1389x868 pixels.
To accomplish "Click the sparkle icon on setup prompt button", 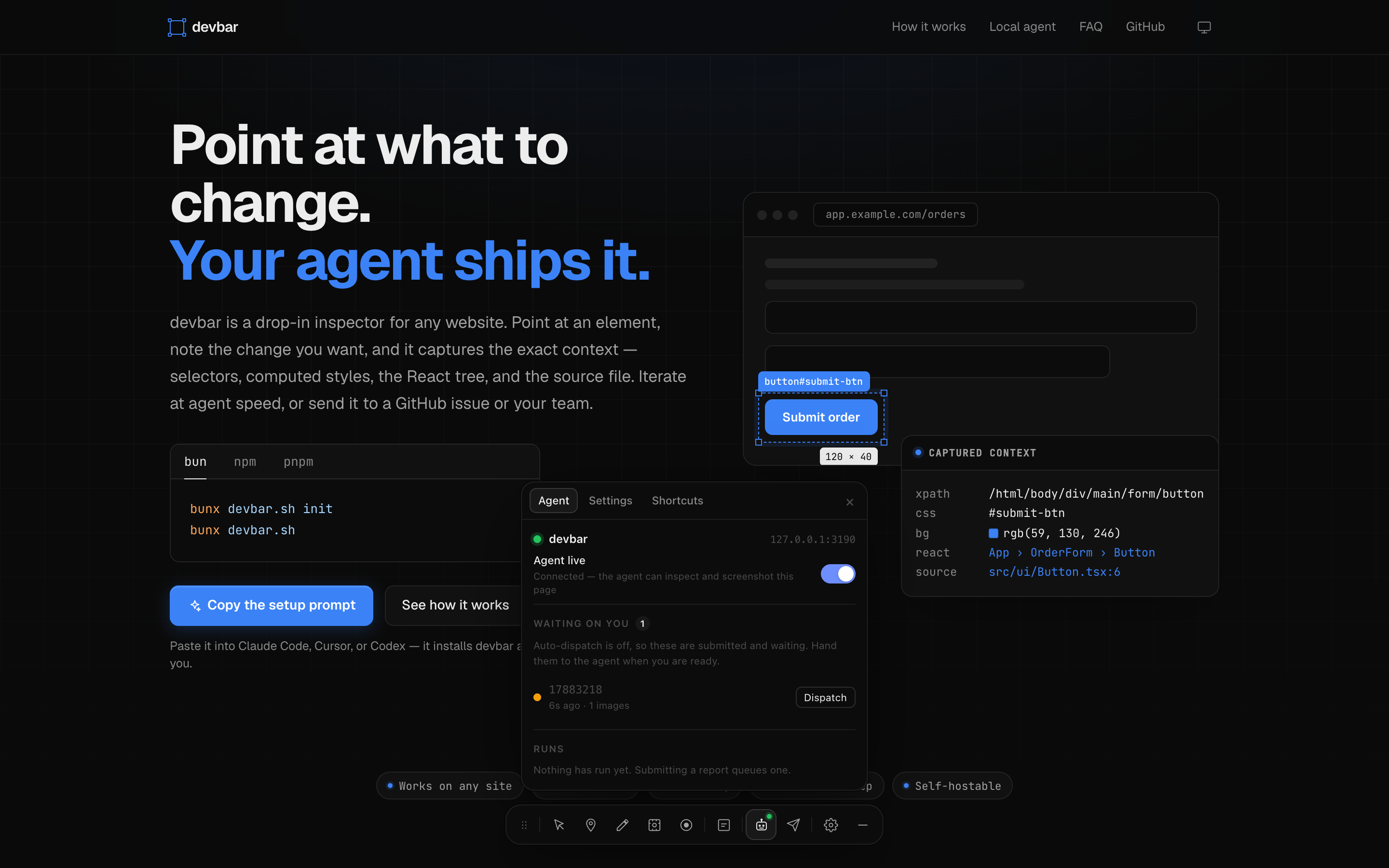I will point(195,606).
